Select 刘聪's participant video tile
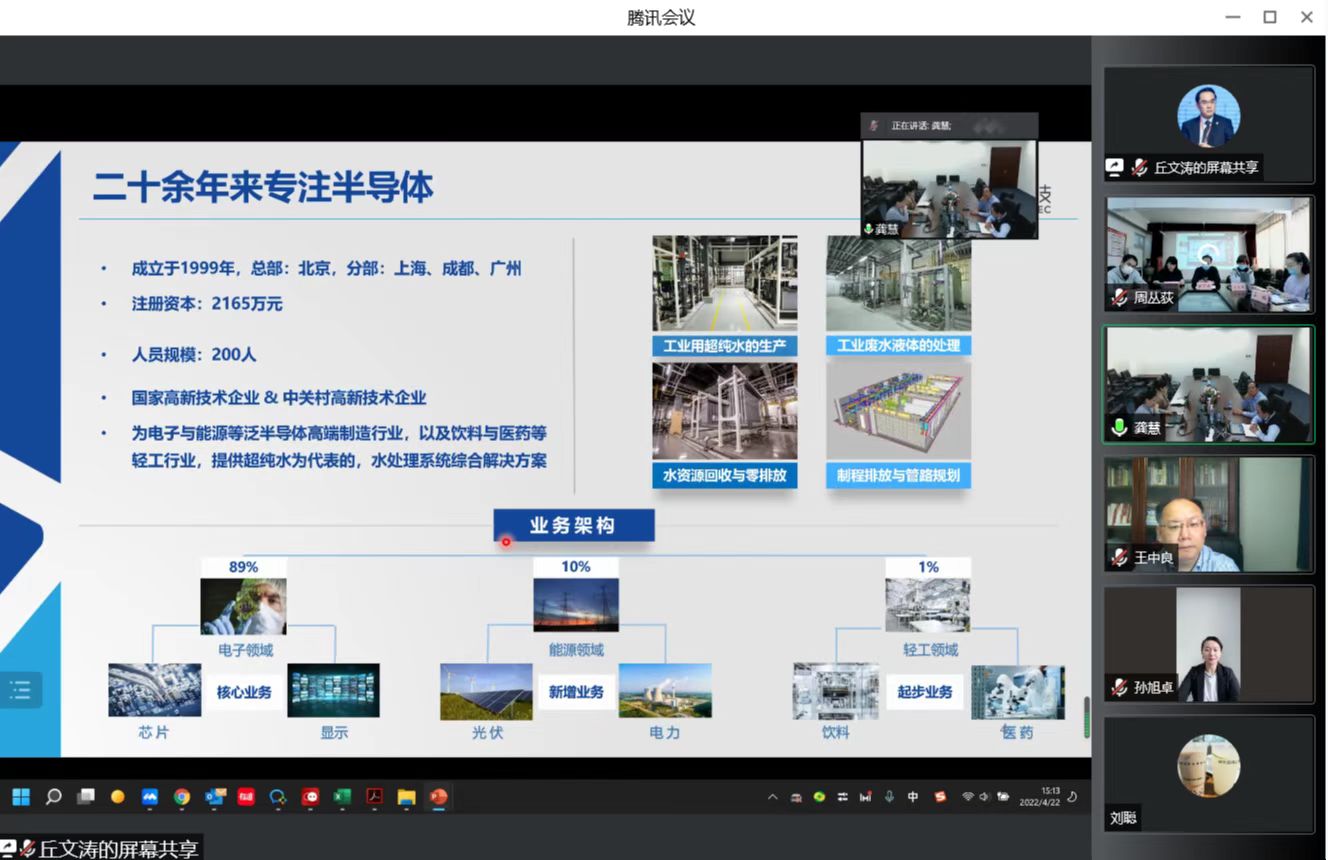1328x860 pixels. click(x=1208, y=773)
